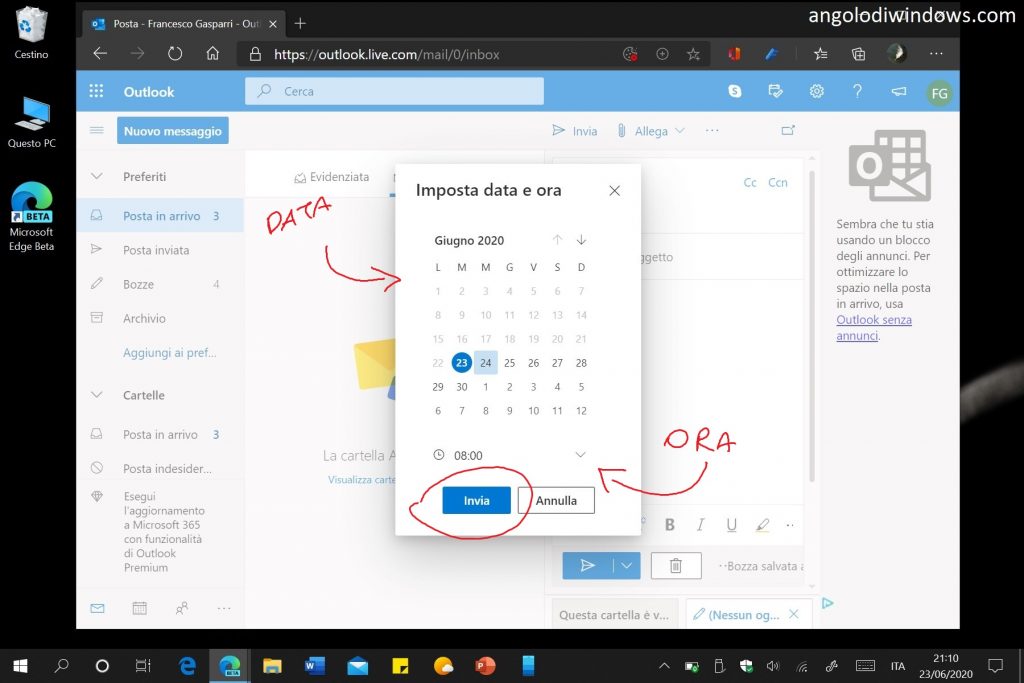Image resolution: width=1024 pixels, height=683 pixels.
Task: Select June 25 in the calendar
Action: (509, 363)
